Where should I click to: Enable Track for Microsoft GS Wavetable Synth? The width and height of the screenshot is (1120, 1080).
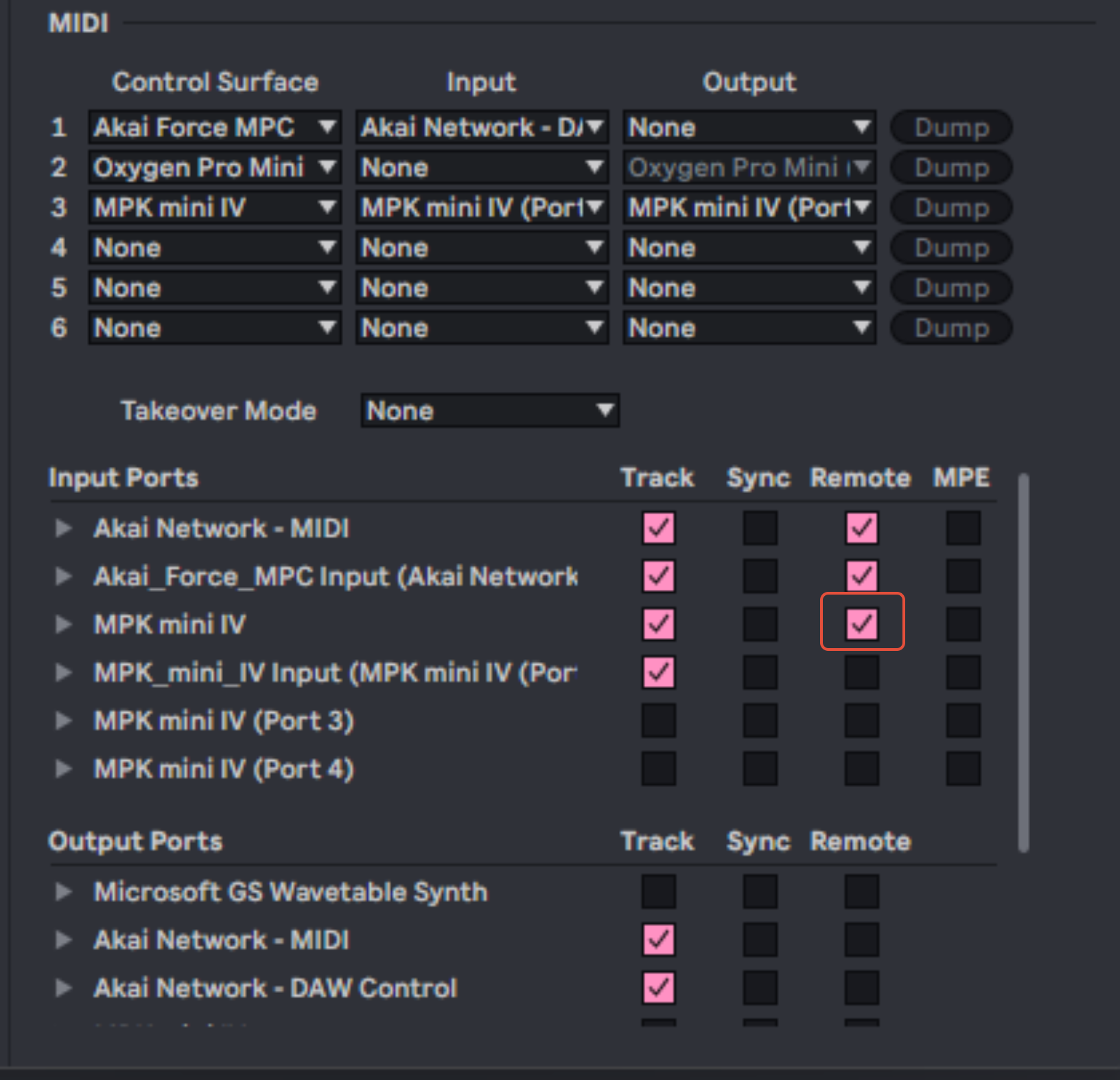pyautogui.click(x=659, y=891)
